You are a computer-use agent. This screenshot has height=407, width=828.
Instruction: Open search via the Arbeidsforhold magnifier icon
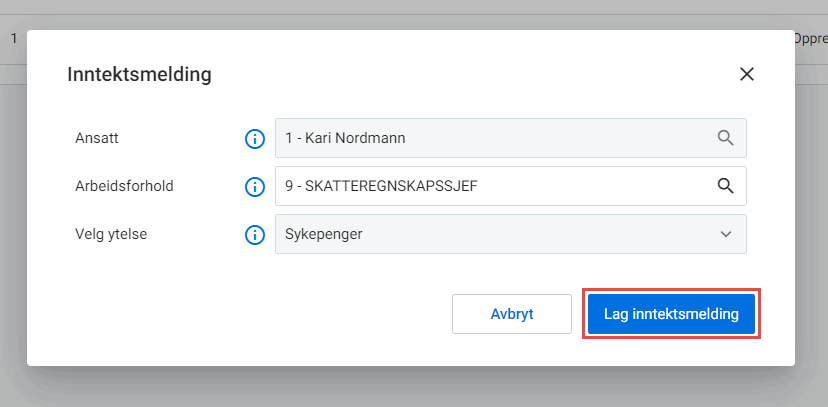tap(726, 186)
